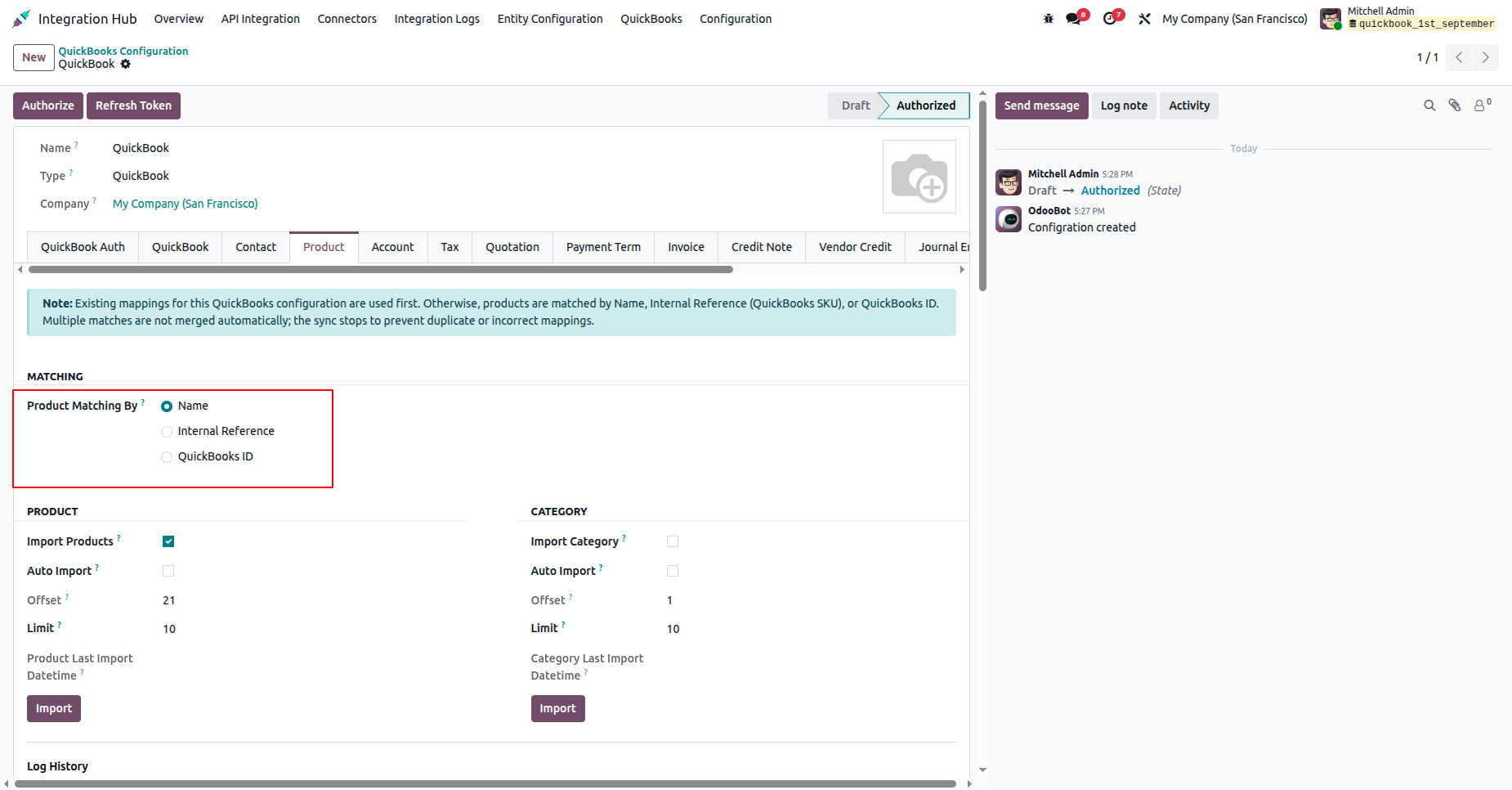Select the QuickBooks ID radio option

(167, 457)
